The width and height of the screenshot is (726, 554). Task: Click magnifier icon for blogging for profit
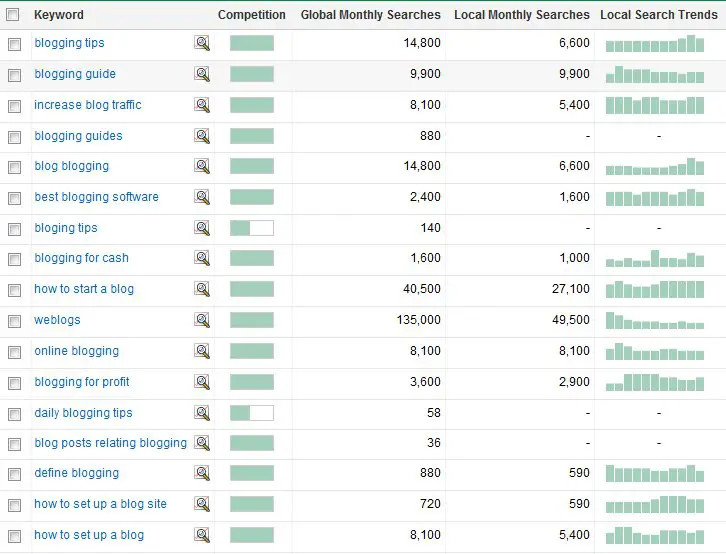point(202,382)
